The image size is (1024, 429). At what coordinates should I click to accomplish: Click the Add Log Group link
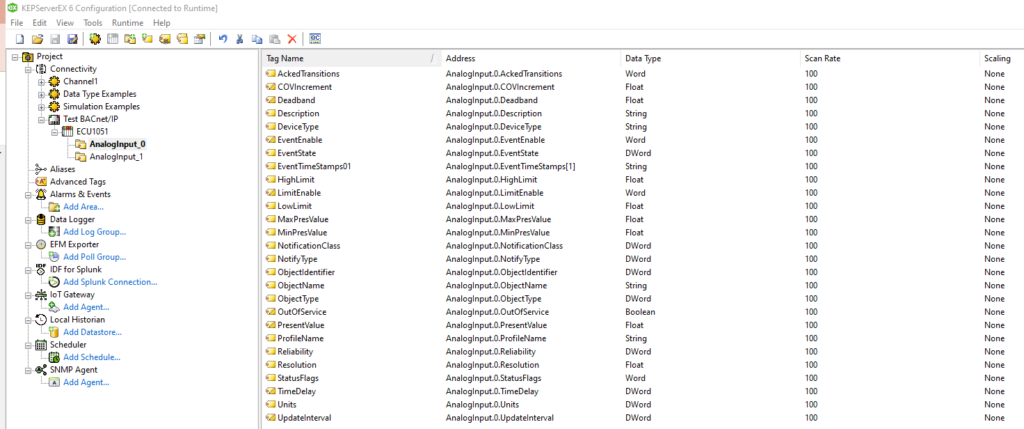pyautogui.click(x=94, y=232)
